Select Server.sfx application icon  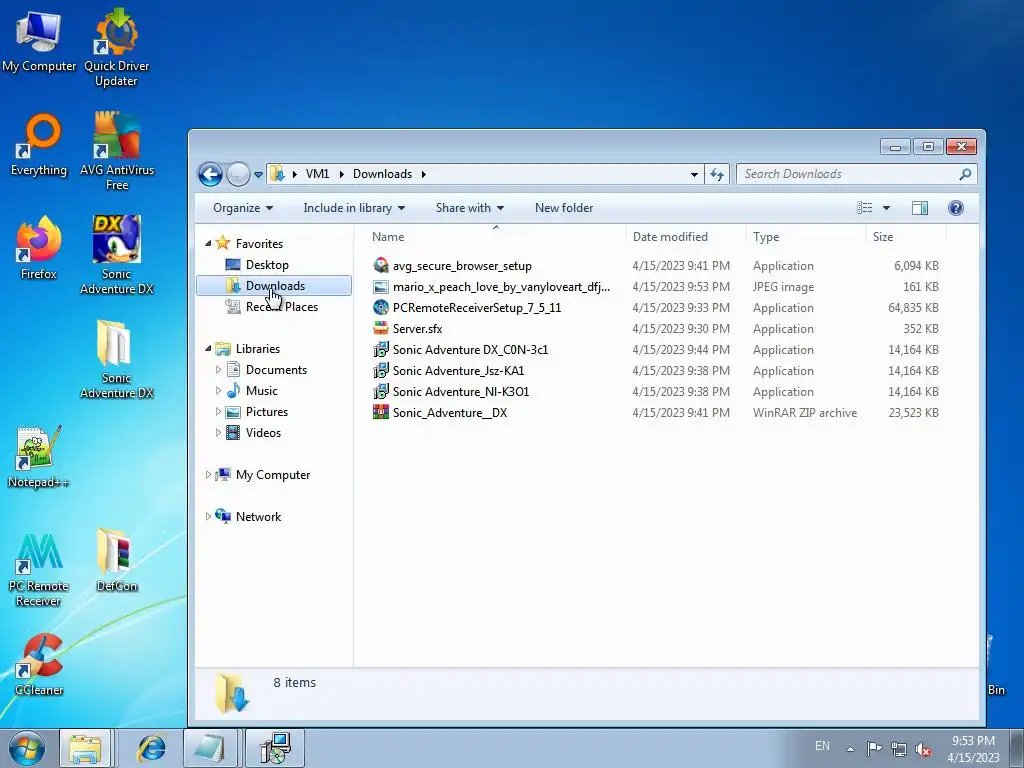[381, 328]
